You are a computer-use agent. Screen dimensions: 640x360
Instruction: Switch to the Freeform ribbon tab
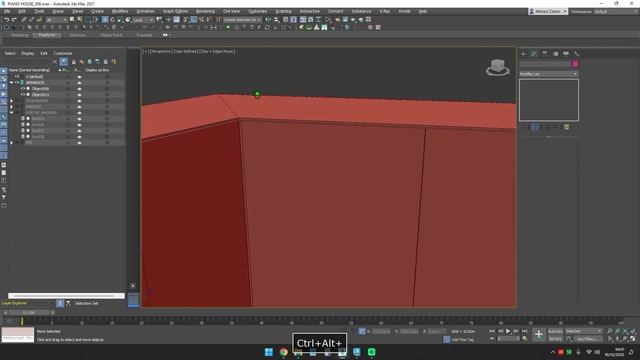pyautogui.click(x=47, y=35)
